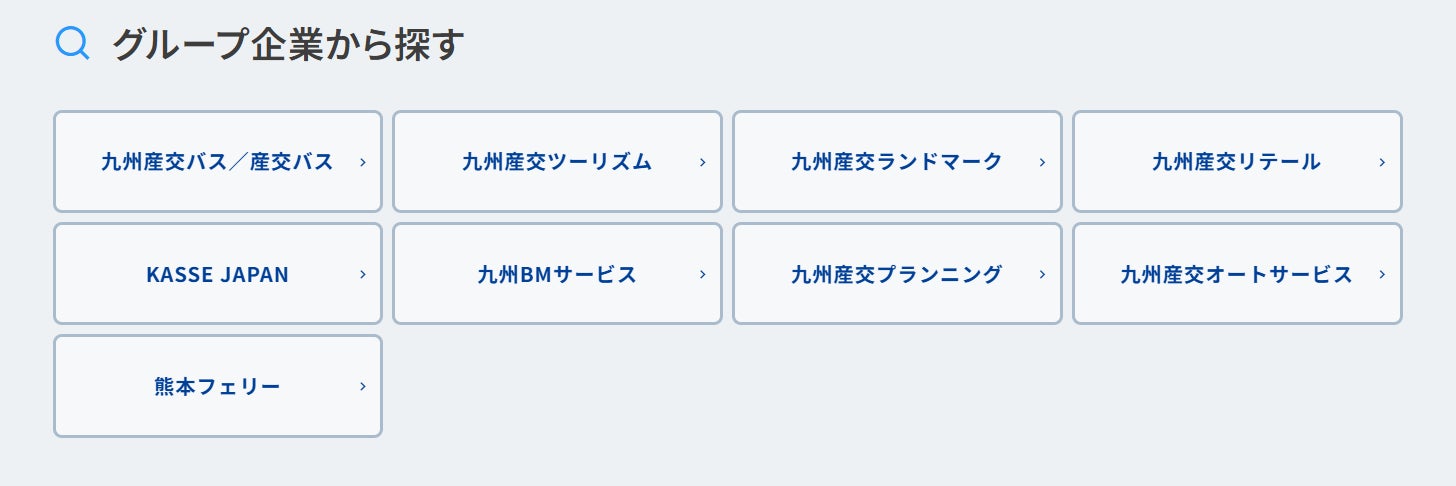Select the 九州産交ランドマーク button

coord(897,161)
